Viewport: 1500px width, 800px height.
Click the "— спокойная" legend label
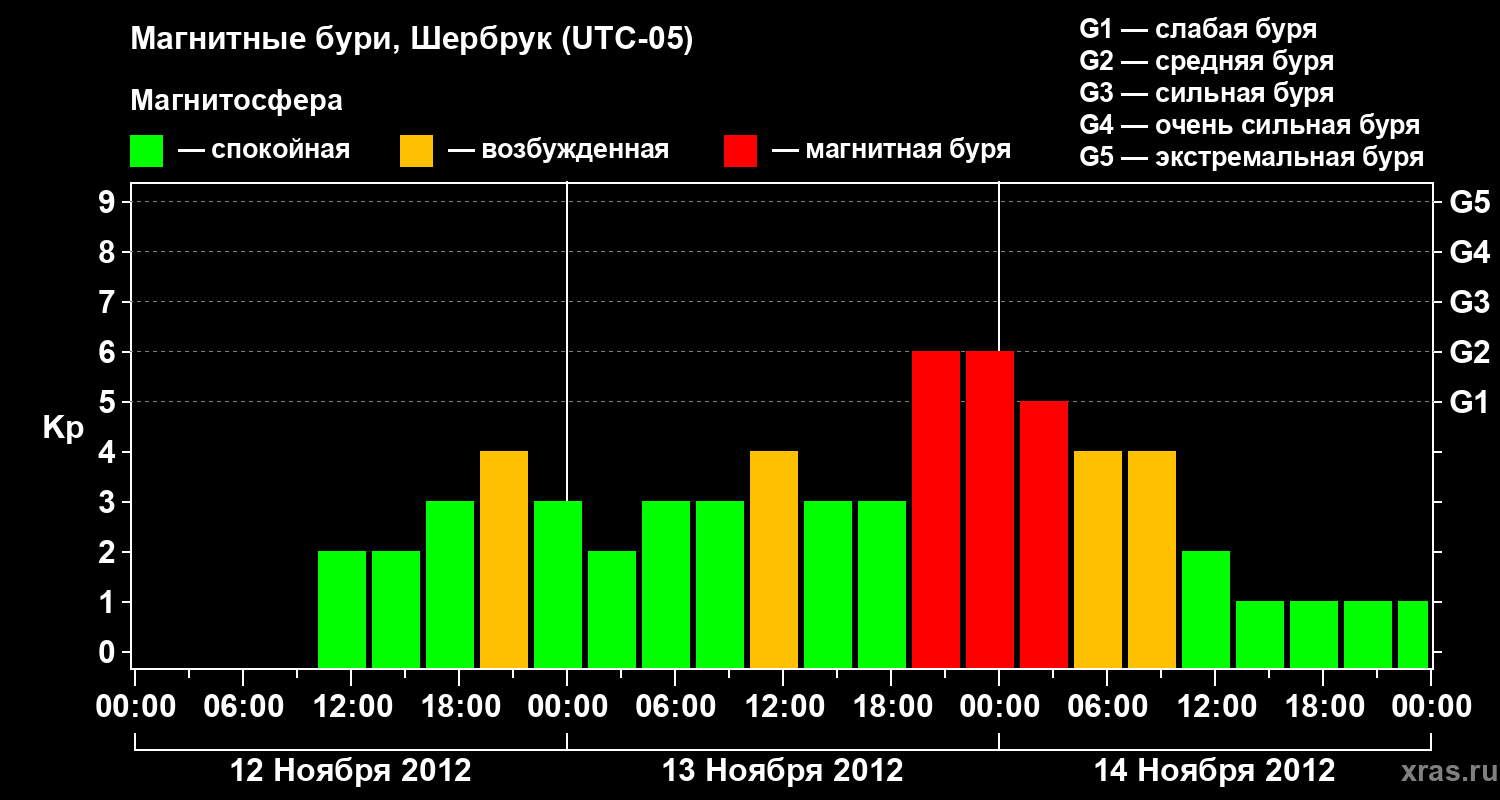point(264,150)
